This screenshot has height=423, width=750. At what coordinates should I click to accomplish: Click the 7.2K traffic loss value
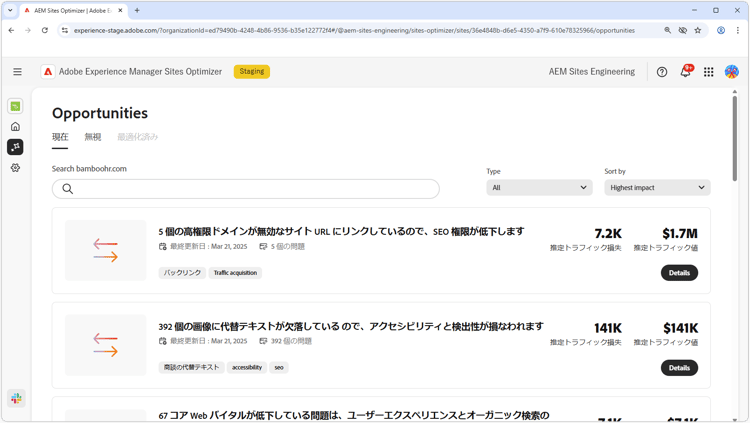point(608,234)
